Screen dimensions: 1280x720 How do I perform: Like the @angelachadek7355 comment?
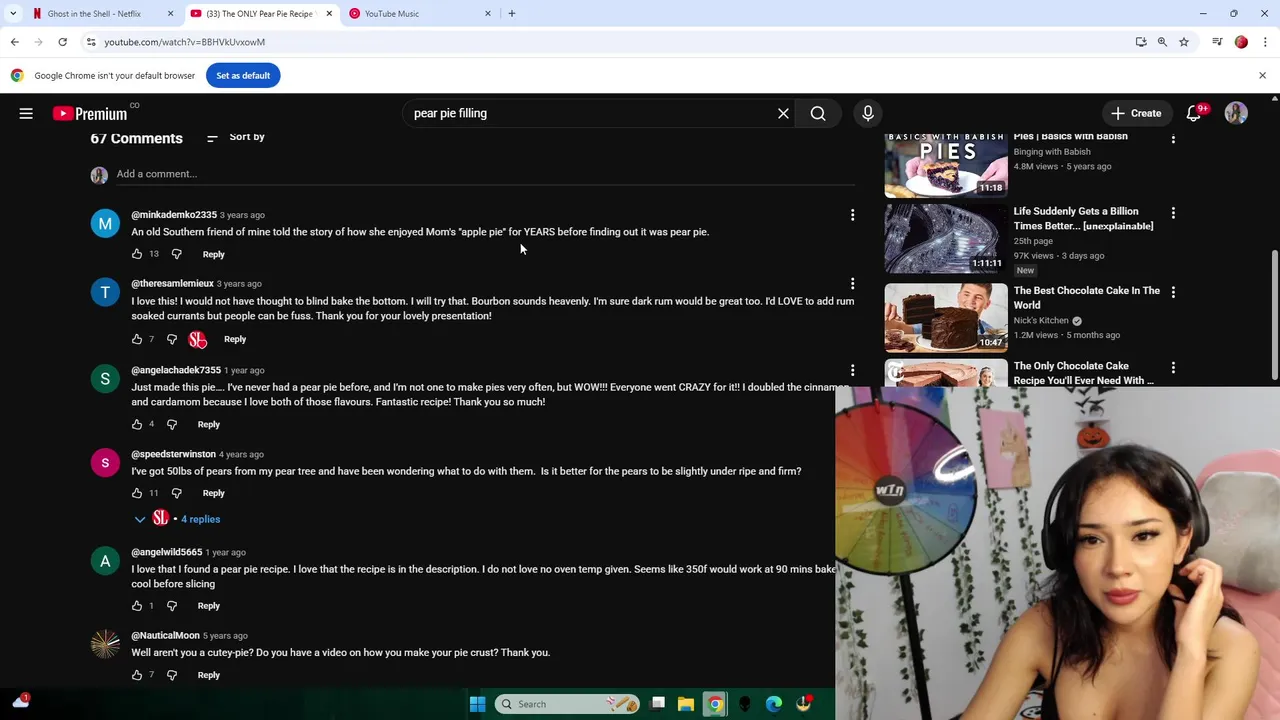point(137,424)
